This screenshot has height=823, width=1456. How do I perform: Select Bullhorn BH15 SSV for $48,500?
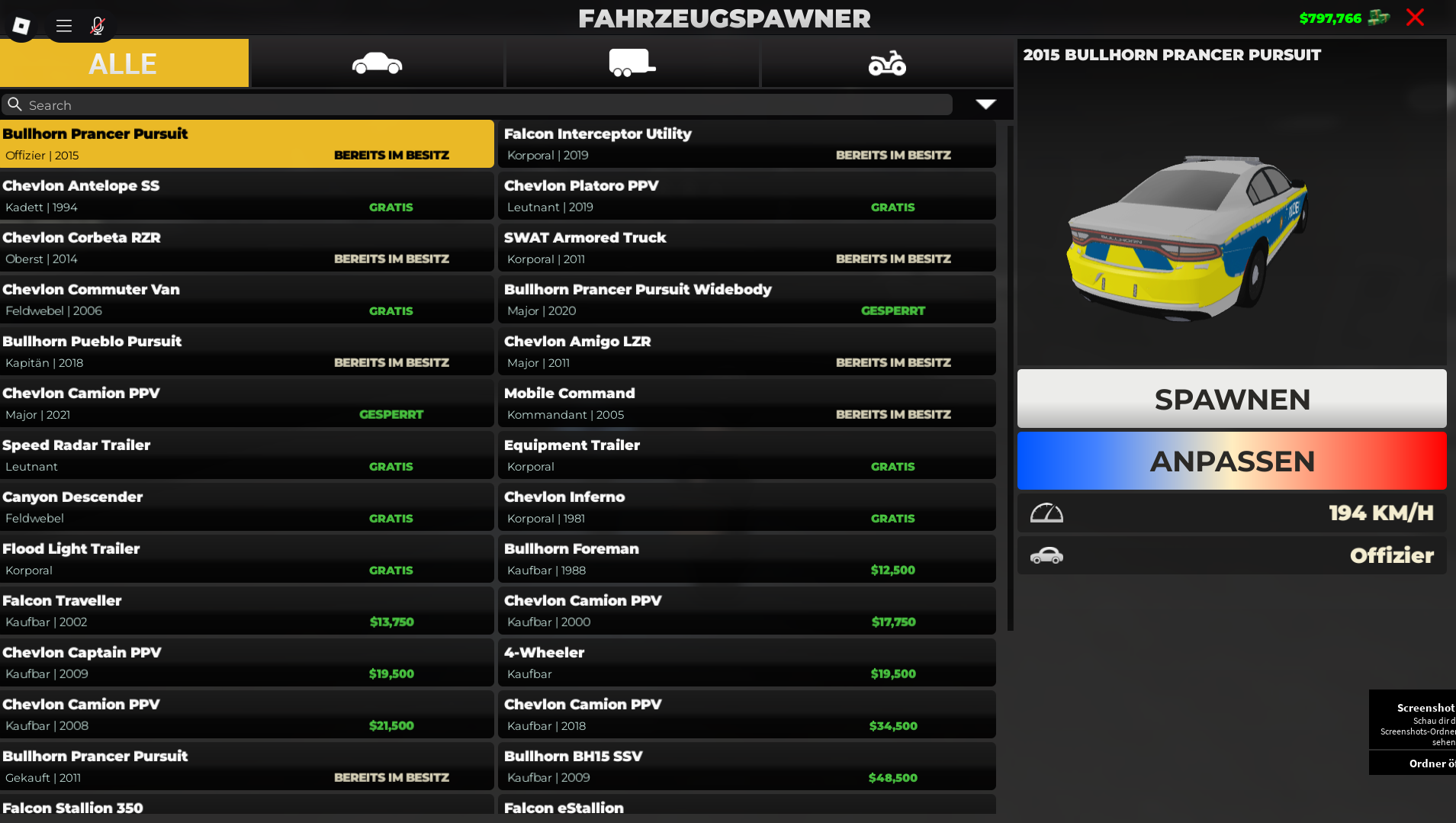(747, 767)
